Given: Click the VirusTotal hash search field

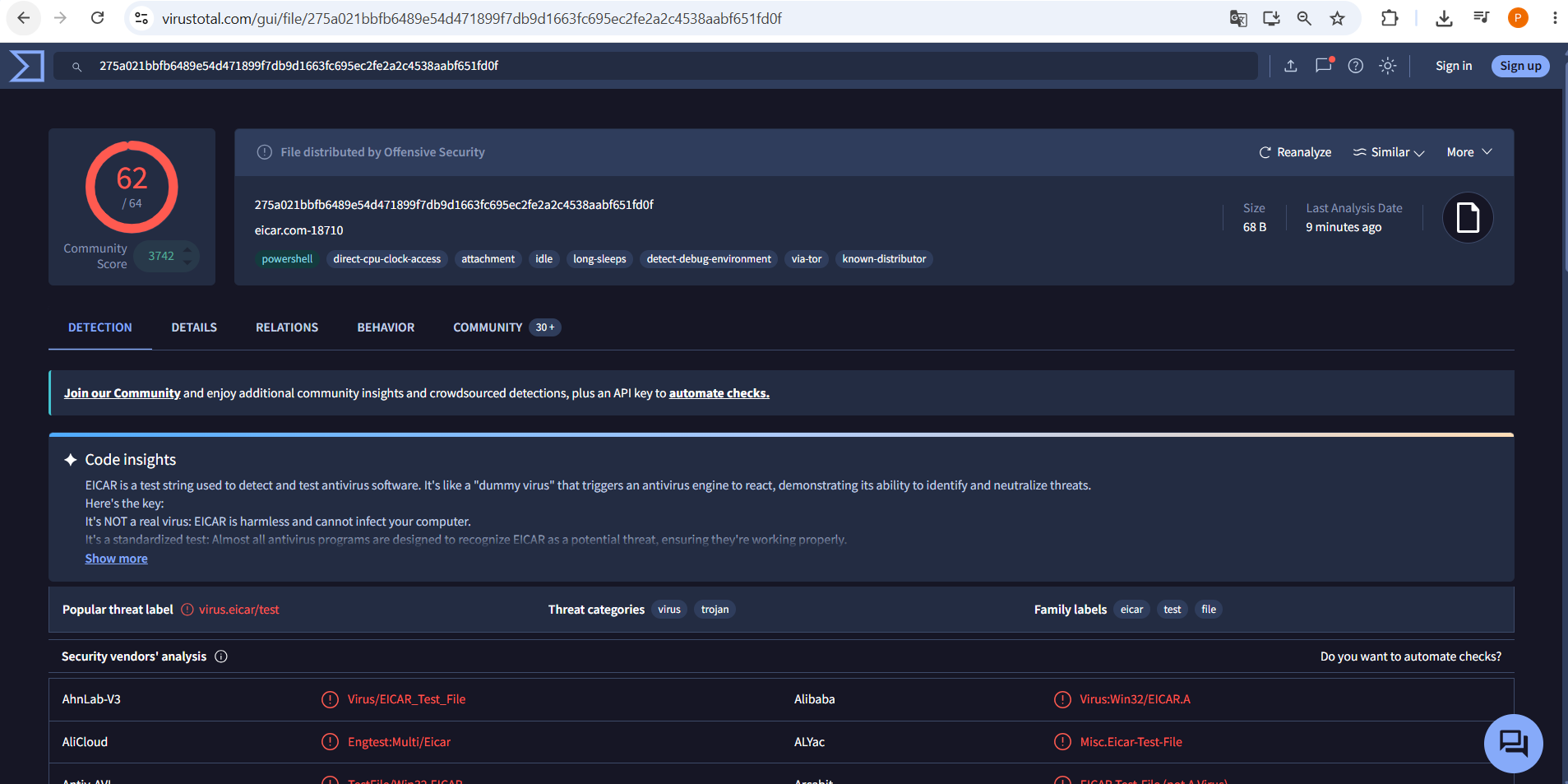Looking at the screenshot, I should [656, 66].
